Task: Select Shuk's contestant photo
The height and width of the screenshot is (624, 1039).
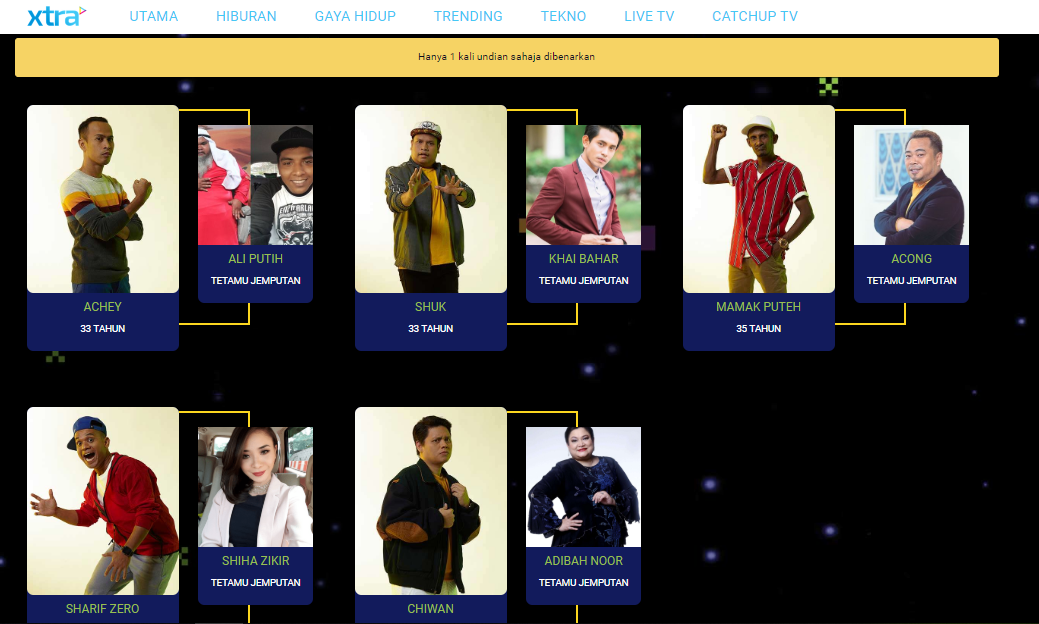Action: (431, 199)
